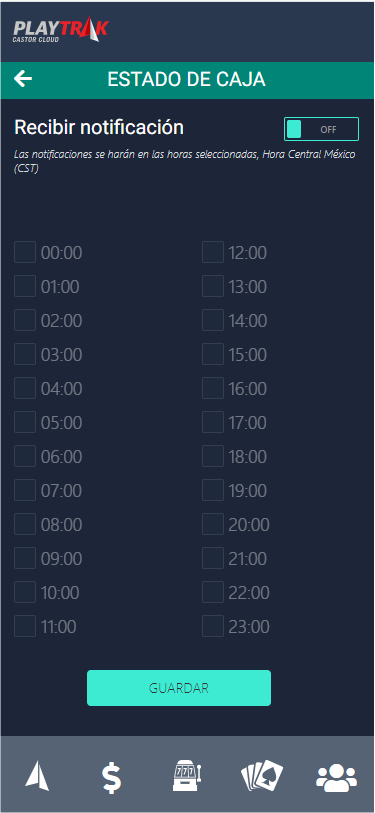
Task: Click the PlayTrak Castor Cloud logo
Action: point(61,29)
